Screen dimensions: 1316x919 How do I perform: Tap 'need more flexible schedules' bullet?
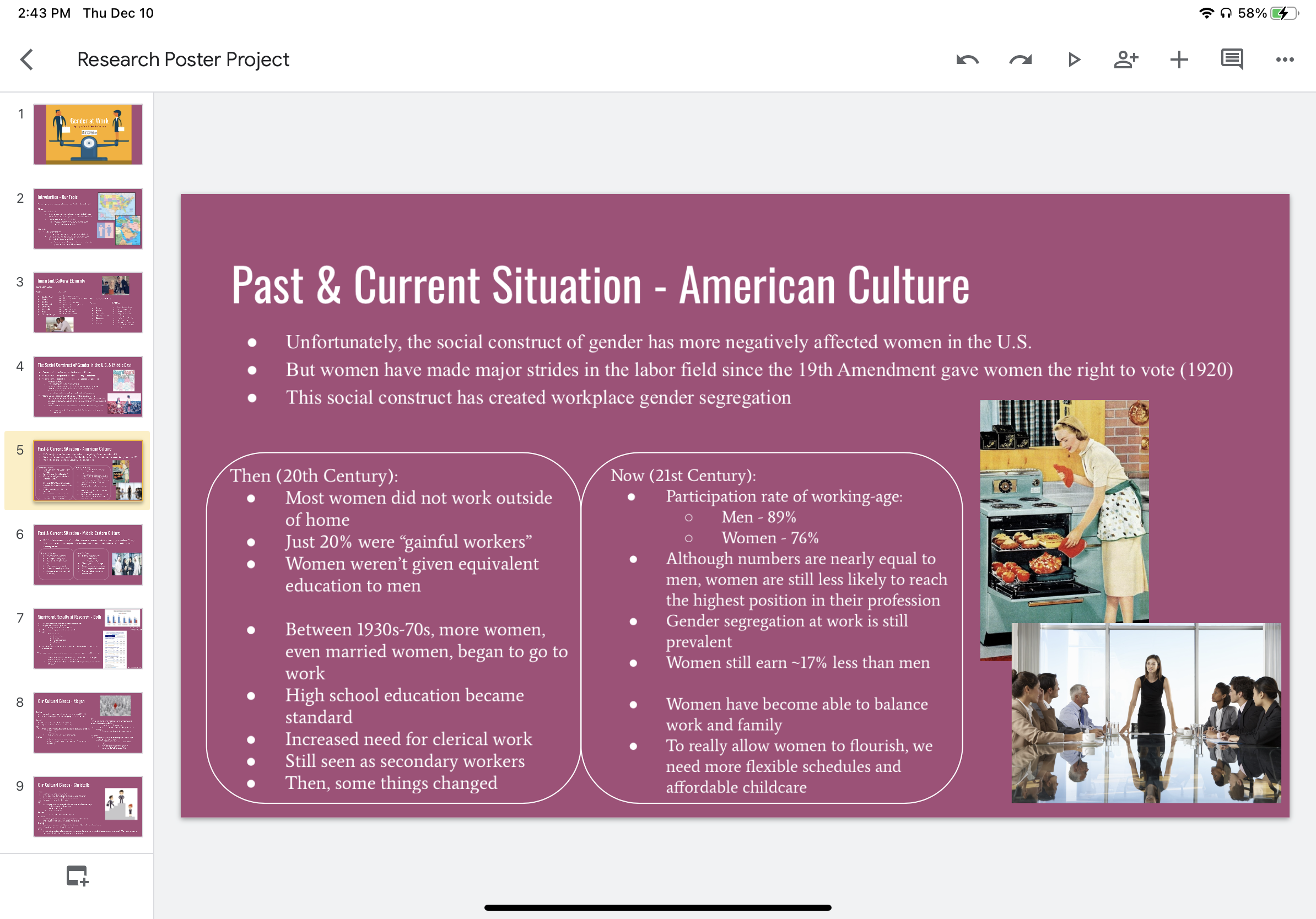click(799, 766)
